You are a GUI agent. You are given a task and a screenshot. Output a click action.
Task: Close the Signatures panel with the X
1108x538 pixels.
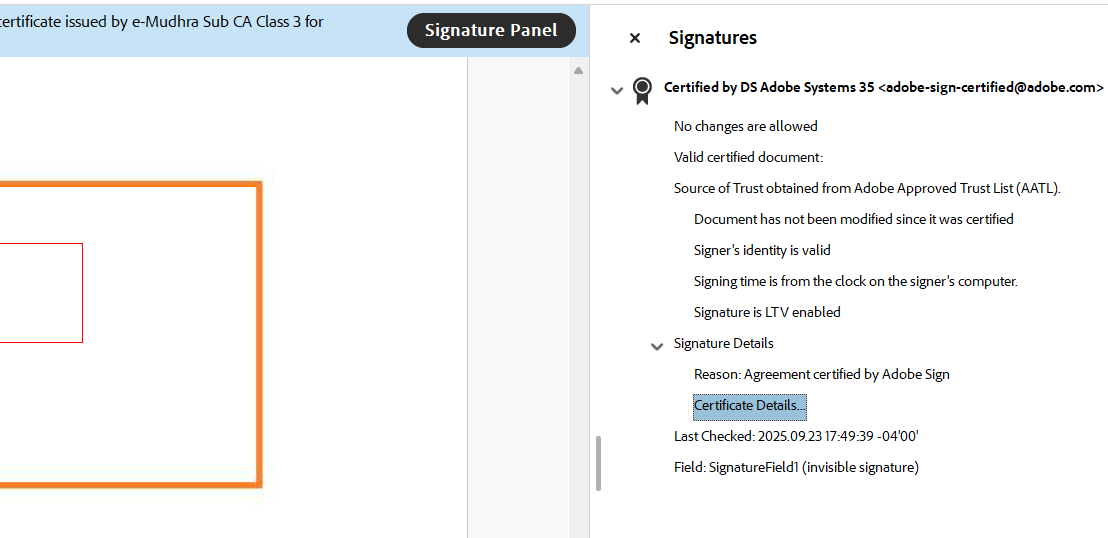(635, 38)
